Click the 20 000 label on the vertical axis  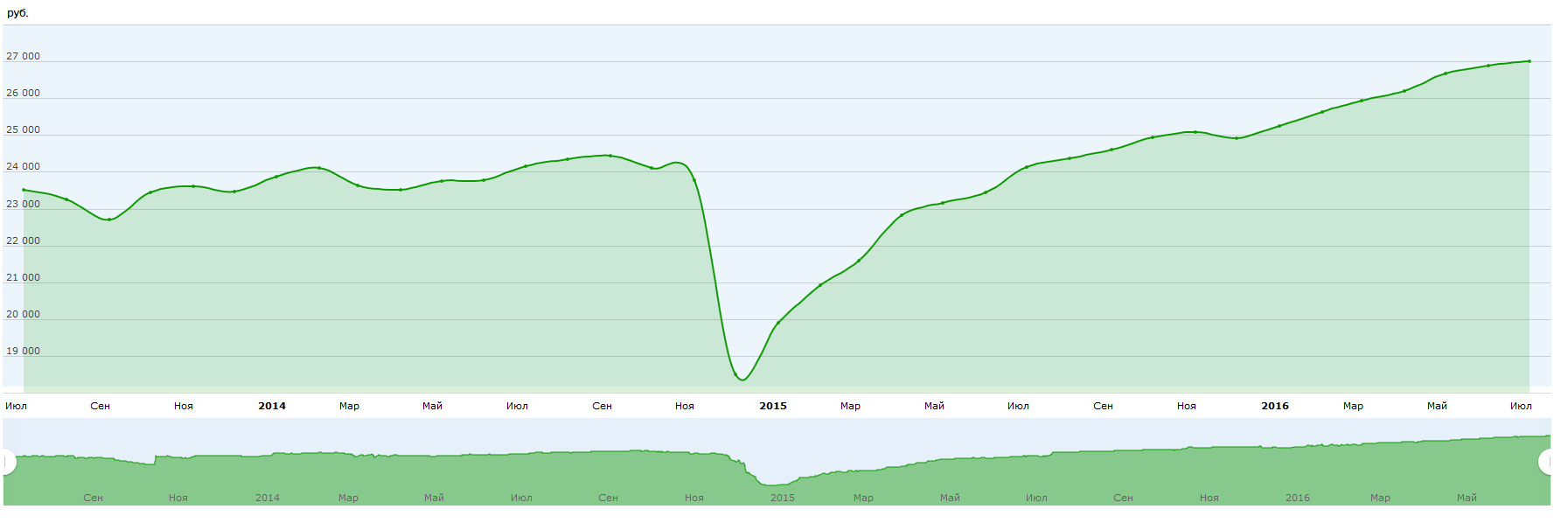(x=24, y=314)
